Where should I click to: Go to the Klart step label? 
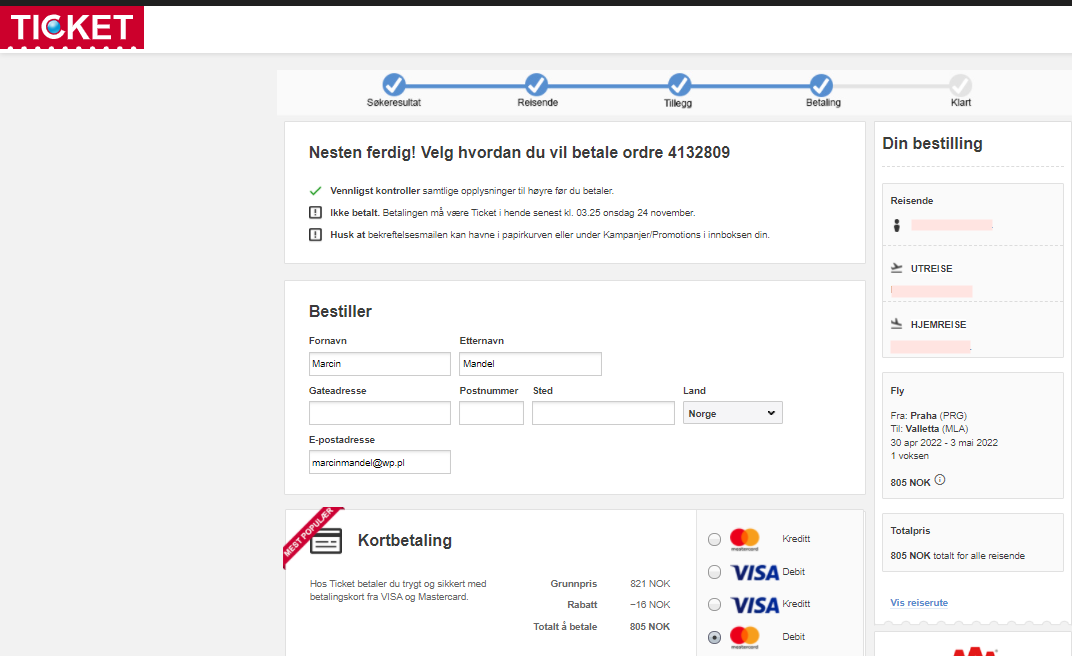tap(961, 102)
